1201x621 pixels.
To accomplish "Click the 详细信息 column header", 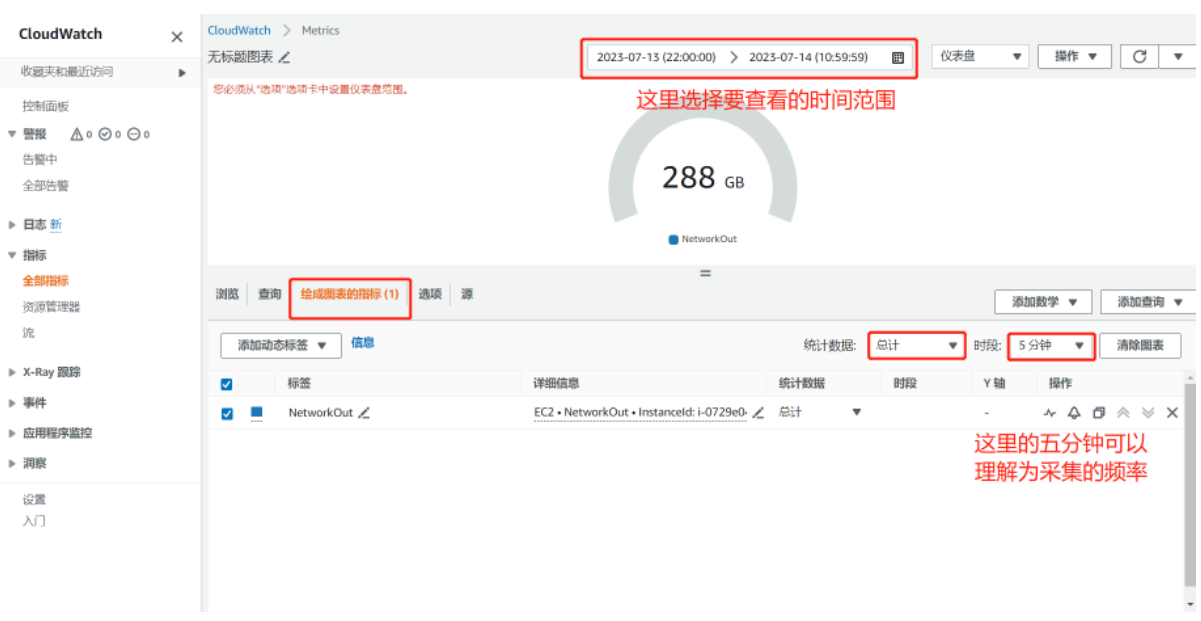I will pyautogui.click(x=557, y=383).
